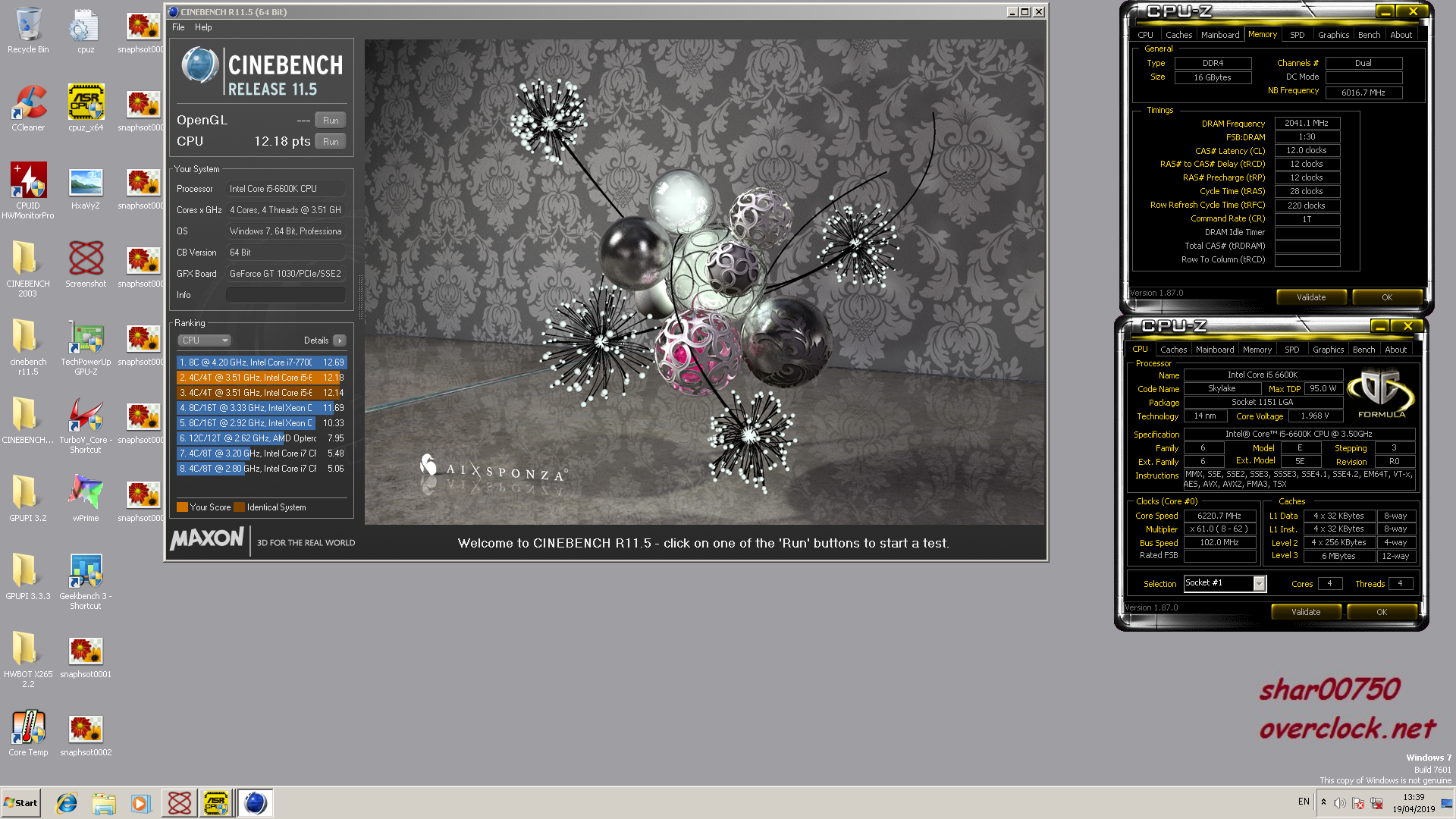Launch wPrime from the desktop
The height and width of the screenshot is (819, 1456).
[86, 499]
